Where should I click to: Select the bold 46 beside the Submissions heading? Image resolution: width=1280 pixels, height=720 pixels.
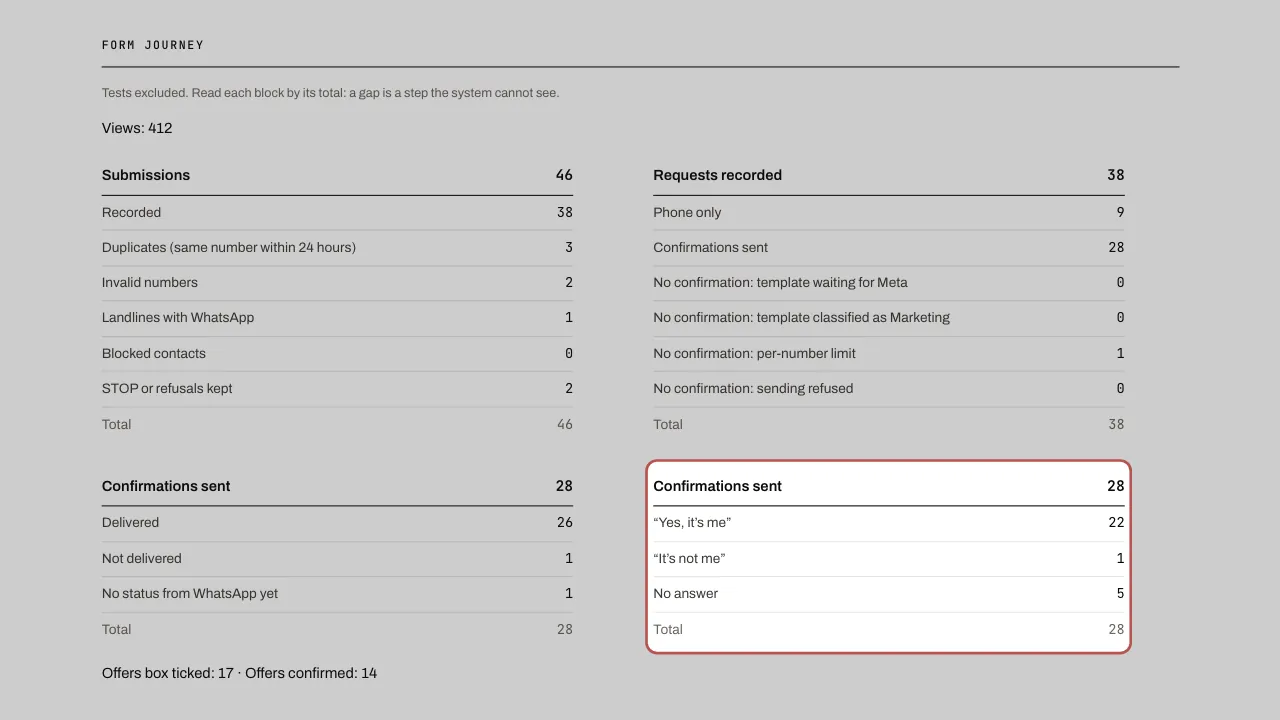[x=564, y=175]
